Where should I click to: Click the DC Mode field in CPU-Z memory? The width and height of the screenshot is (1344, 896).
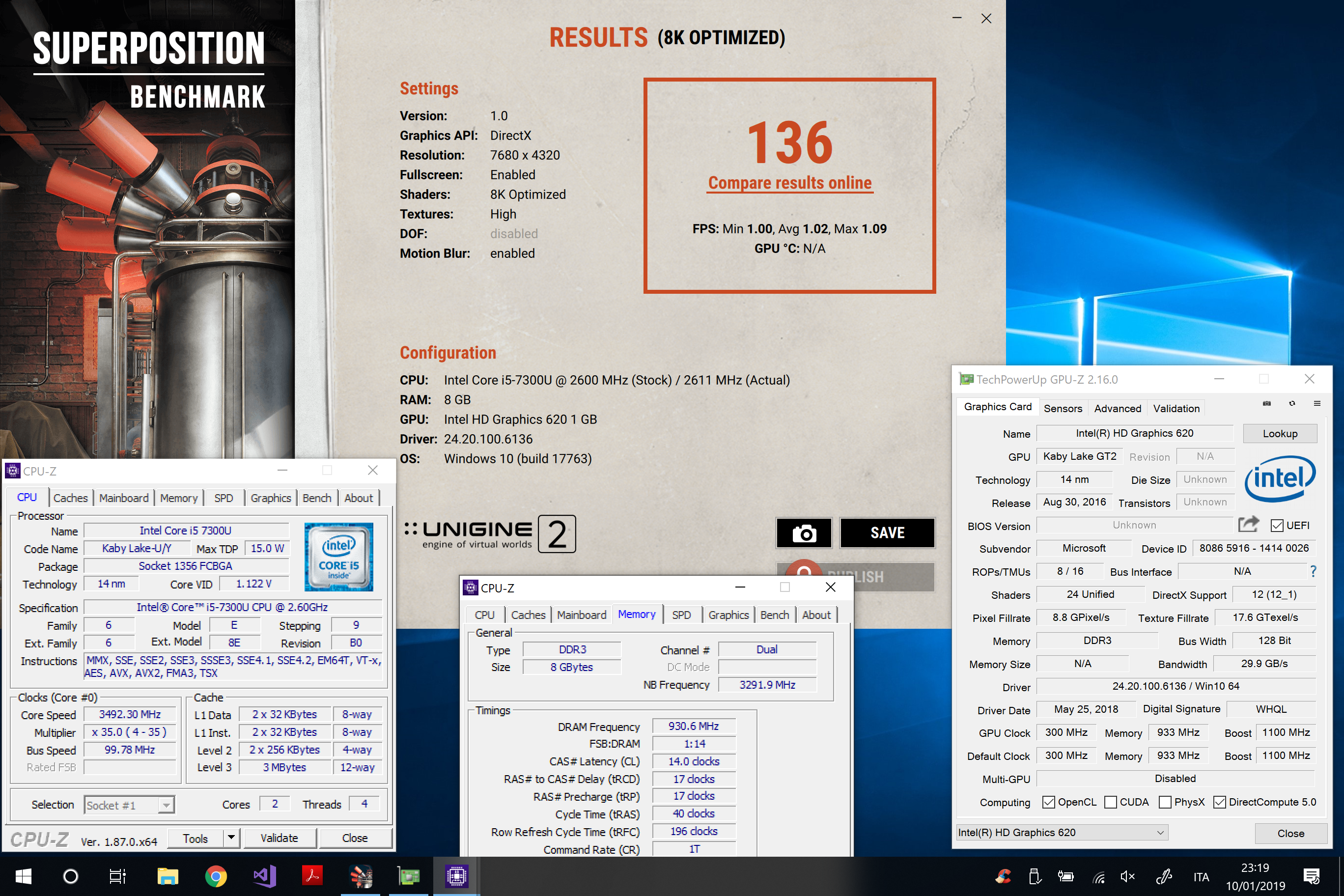pos(767,667)
